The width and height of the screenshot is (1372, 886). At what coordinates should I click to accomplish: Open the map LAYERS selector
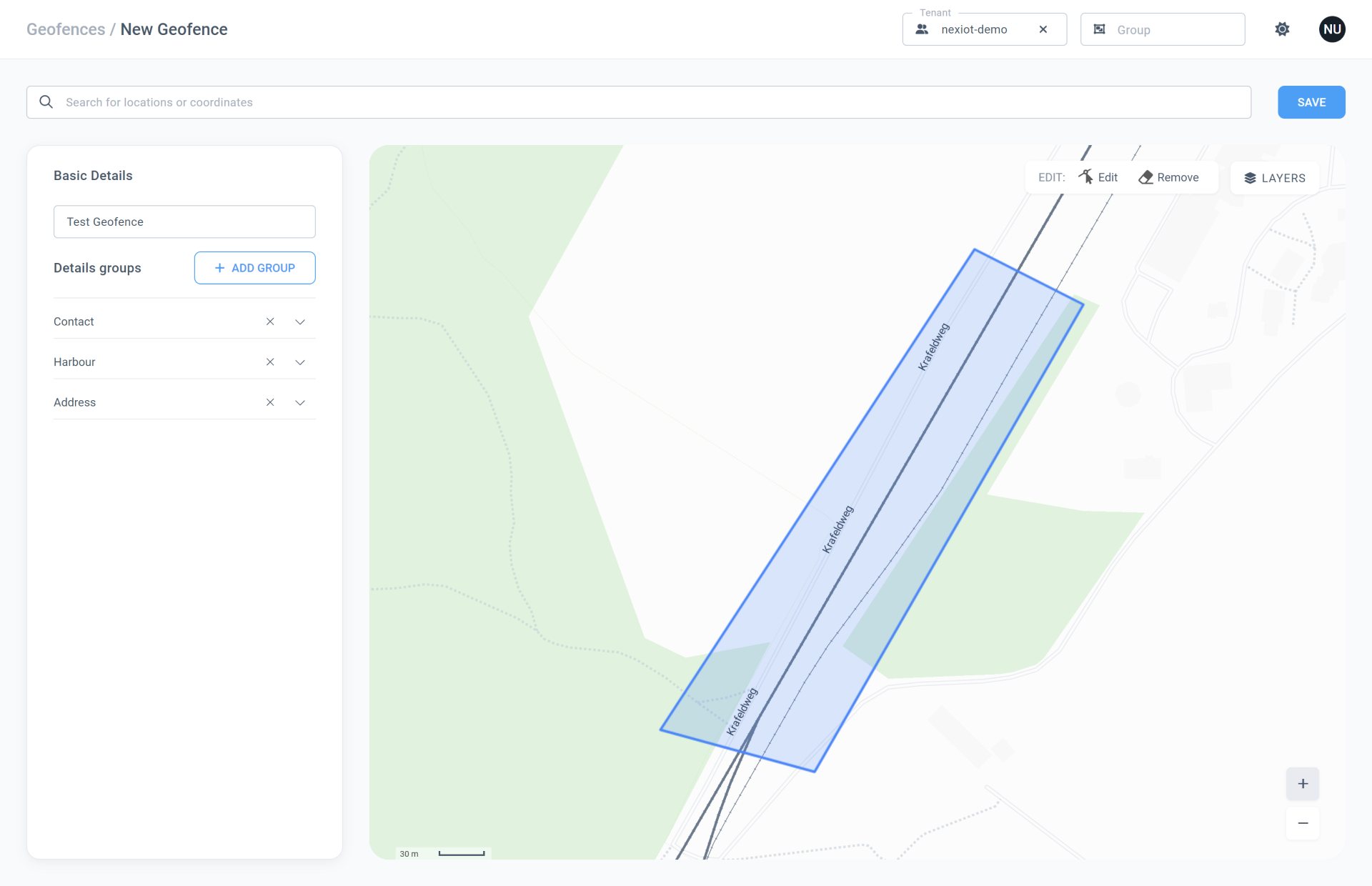click(x=1275, y=178)
